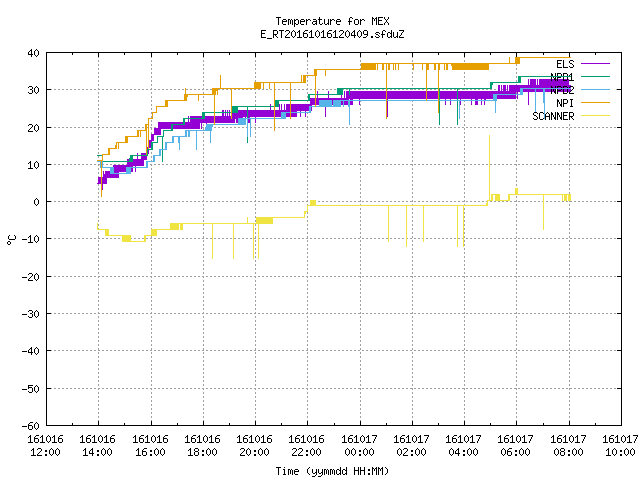Image resolution: width=640 pixels, height=480 pixels.
Task: Click the x-axis tick '161016 22:00'
Action: click(307, 446)
